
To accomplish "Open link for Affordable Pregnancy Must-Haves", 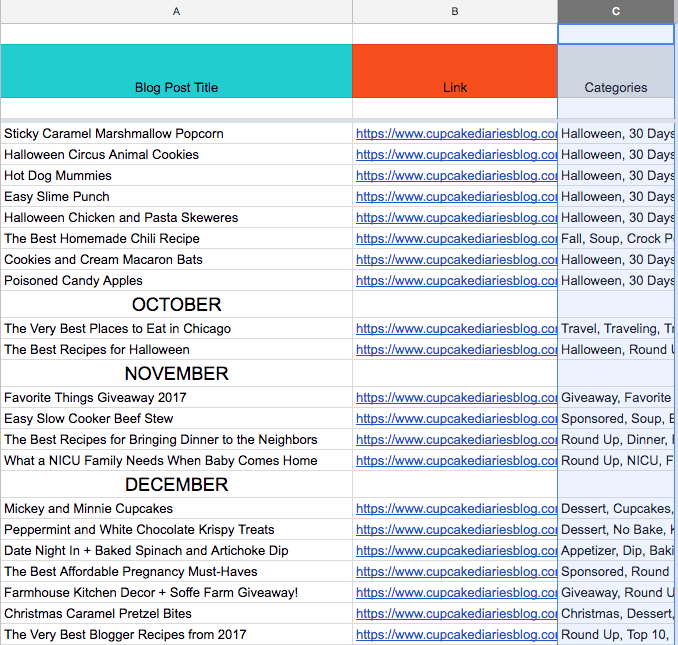I will (x=456, y=572).
